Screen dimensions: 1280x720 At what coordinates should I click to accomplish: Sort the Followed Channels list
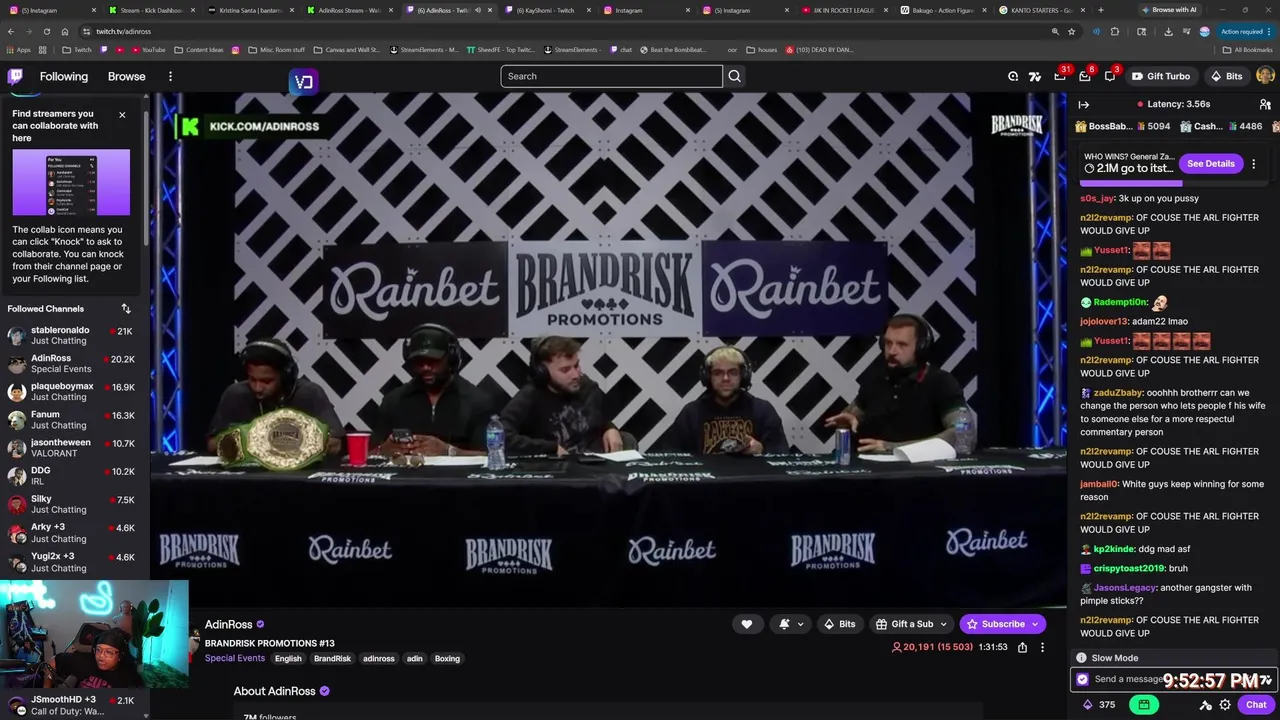click(126, 308)
